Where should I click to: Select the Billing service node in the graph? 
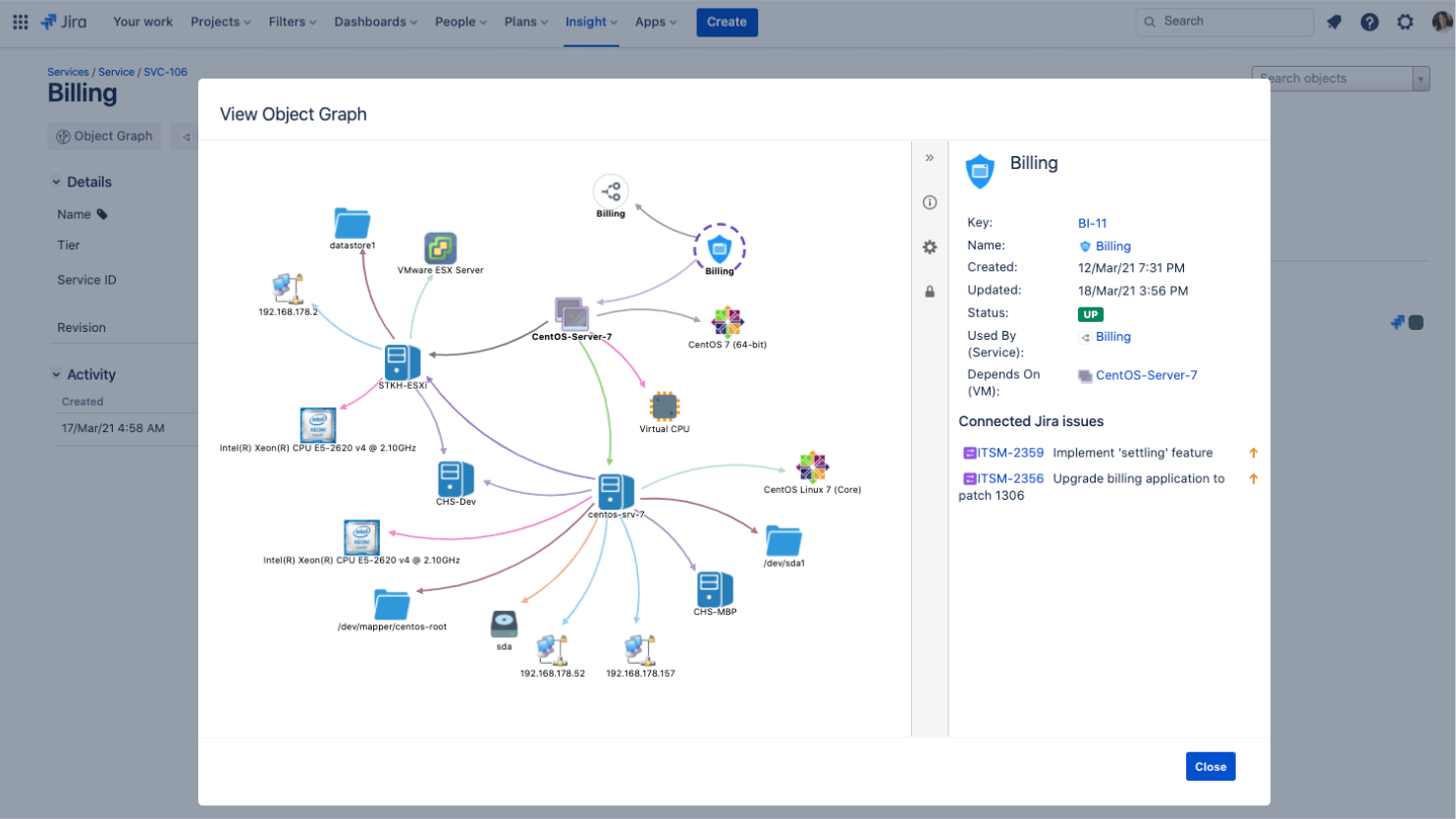click(x=720, y=248)
